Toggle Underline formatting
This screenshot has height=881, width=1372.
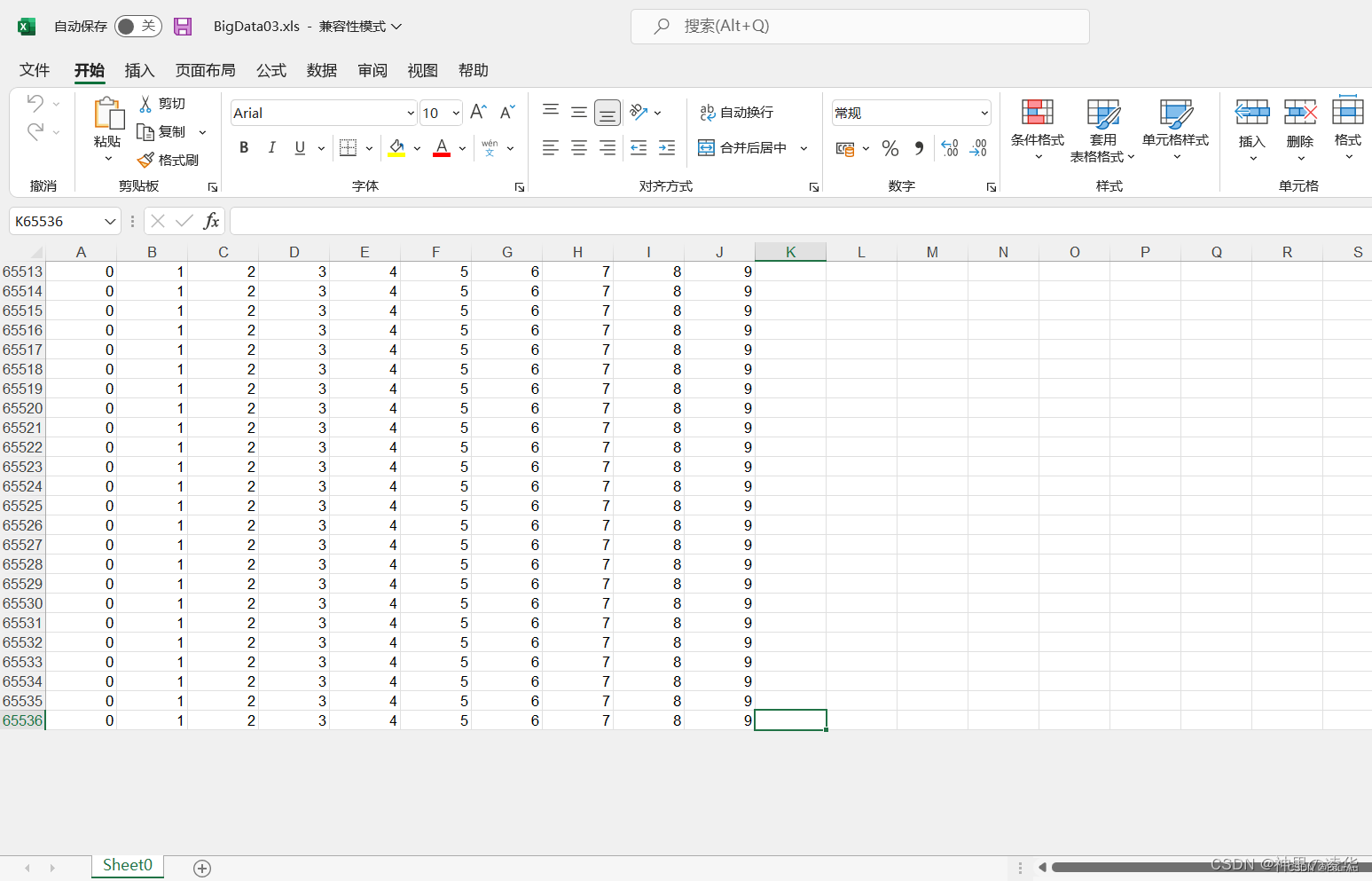click(x=300, y=148)
